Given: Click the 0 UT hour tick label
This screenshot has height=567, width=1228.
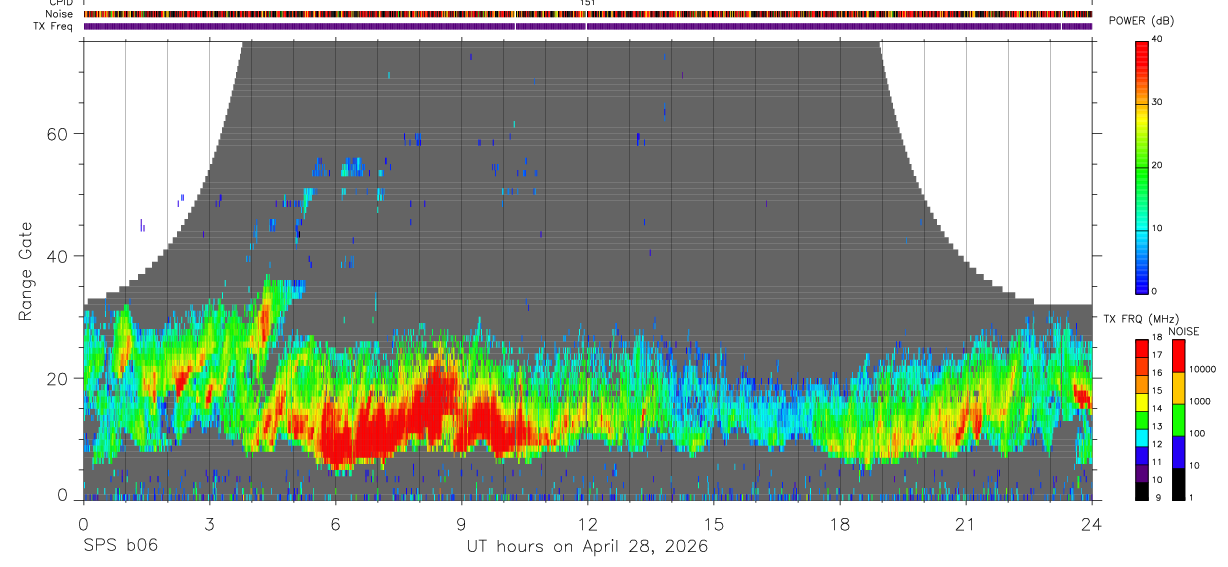Looking at the screenshot, I should (83, 524).
